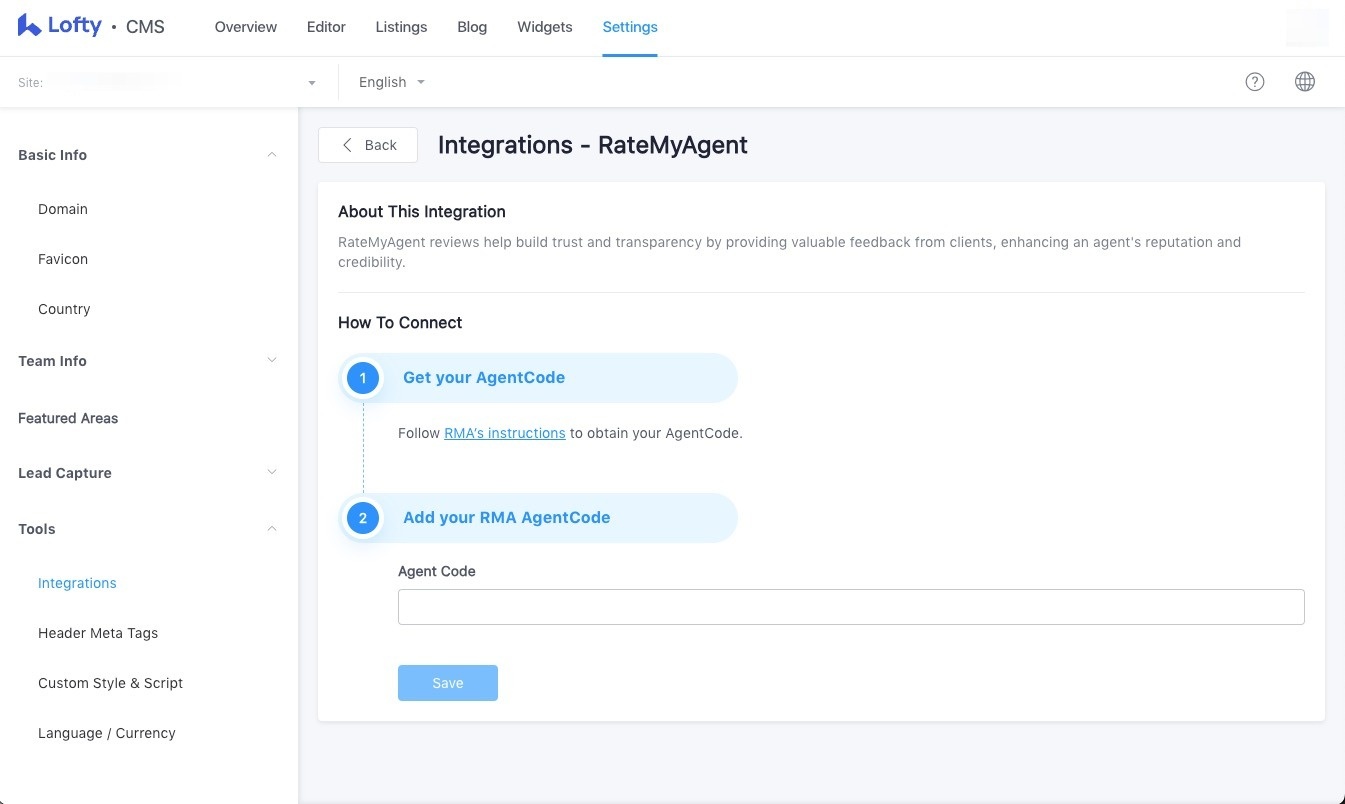Open Favicon settings in sidebar

pyautogui.click(x=63, y=259)
